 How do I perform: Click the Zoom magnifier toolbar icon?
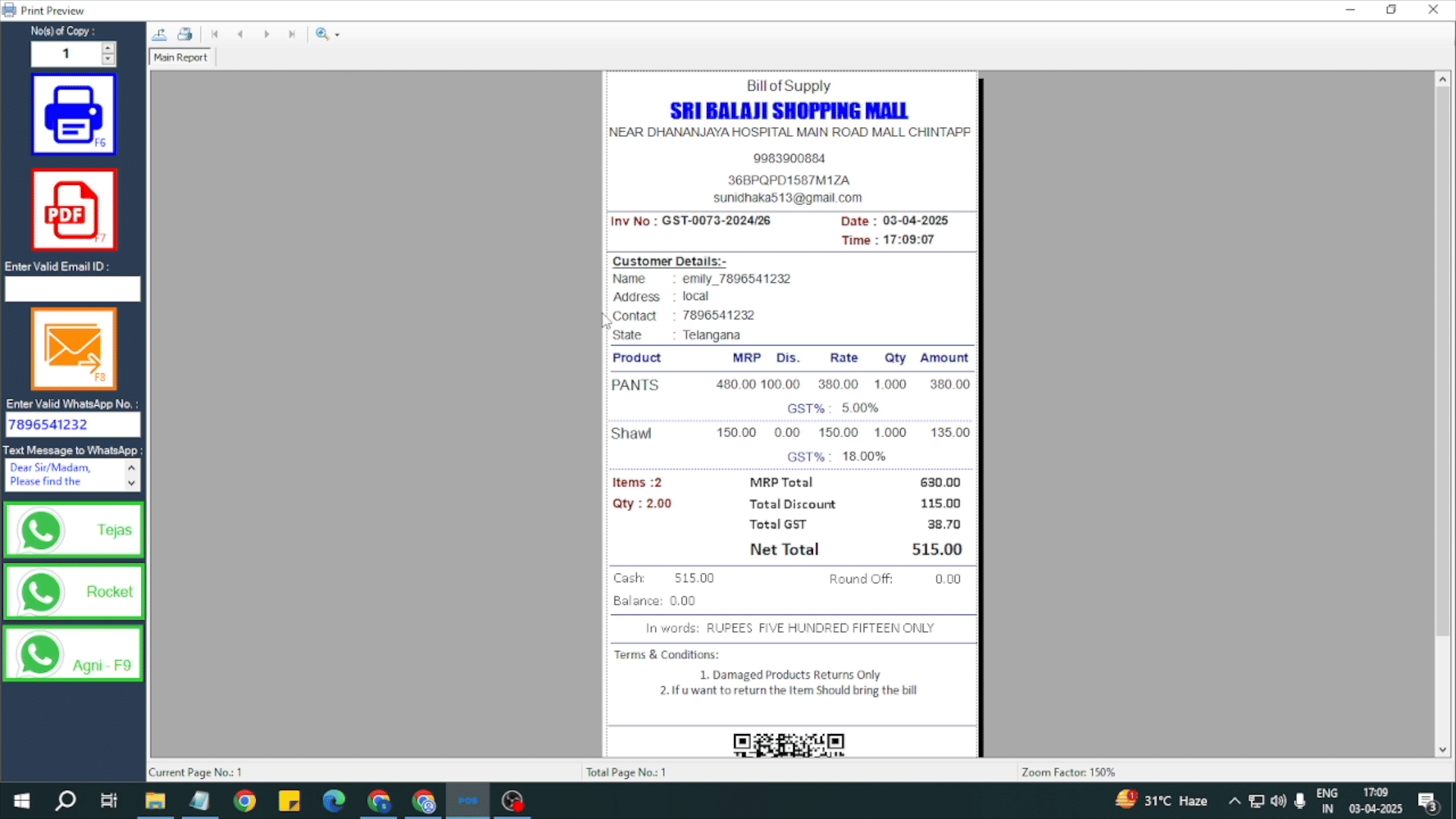coord(322,34)
